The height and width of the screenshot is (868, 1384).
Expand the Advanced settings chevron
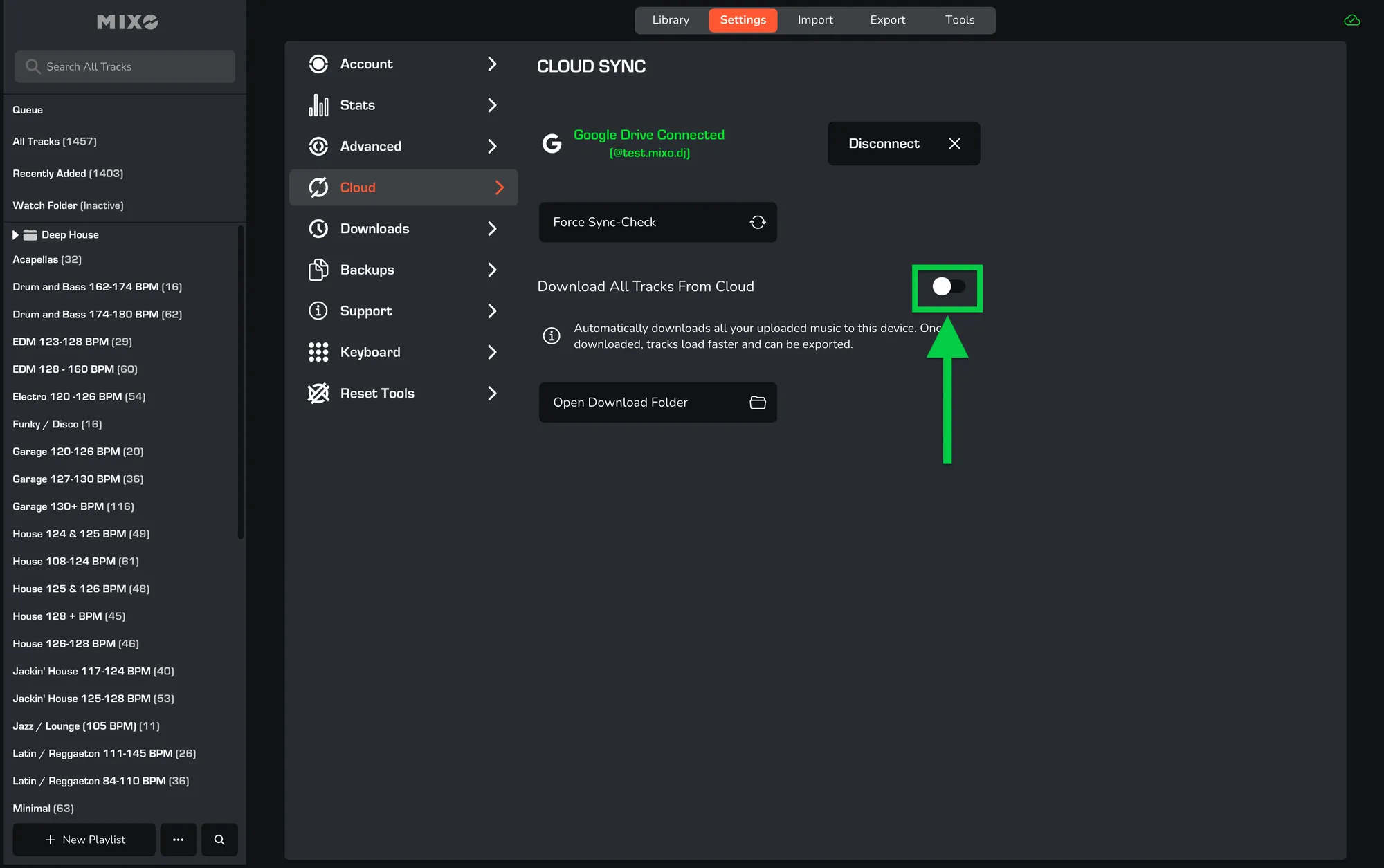[492, 147]
